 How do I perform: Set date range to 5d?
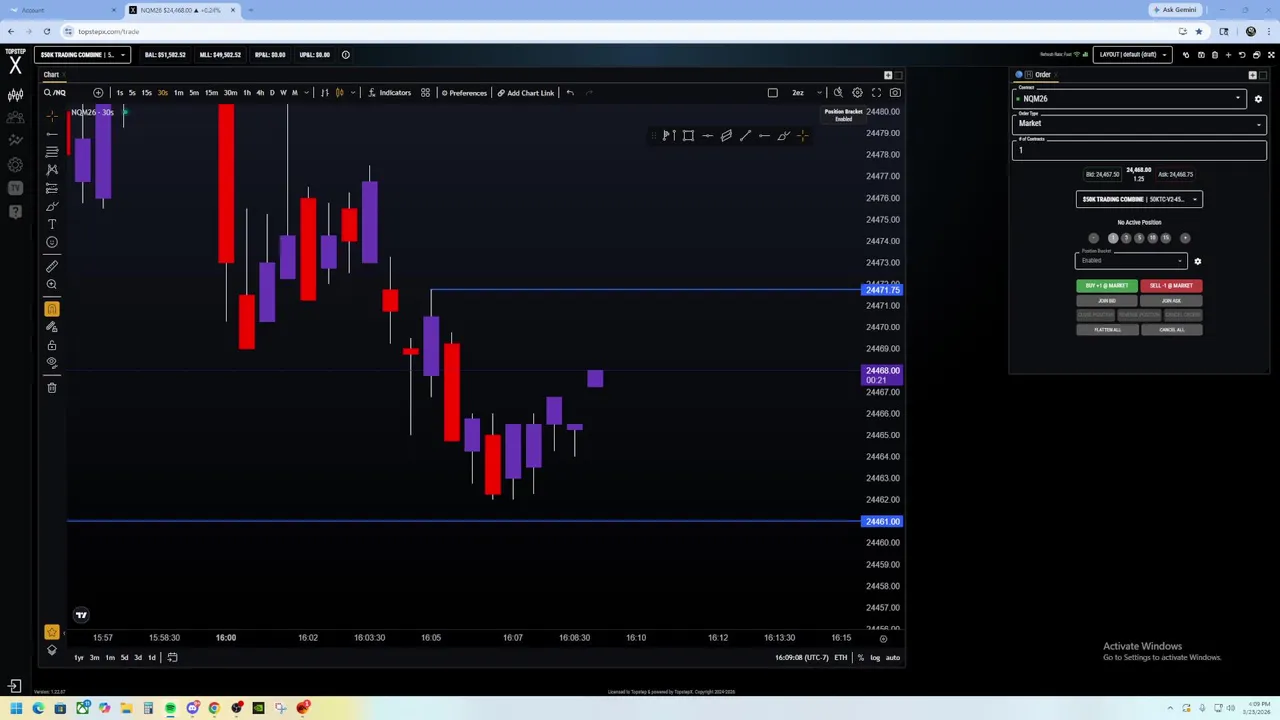(x=124, y=658)
